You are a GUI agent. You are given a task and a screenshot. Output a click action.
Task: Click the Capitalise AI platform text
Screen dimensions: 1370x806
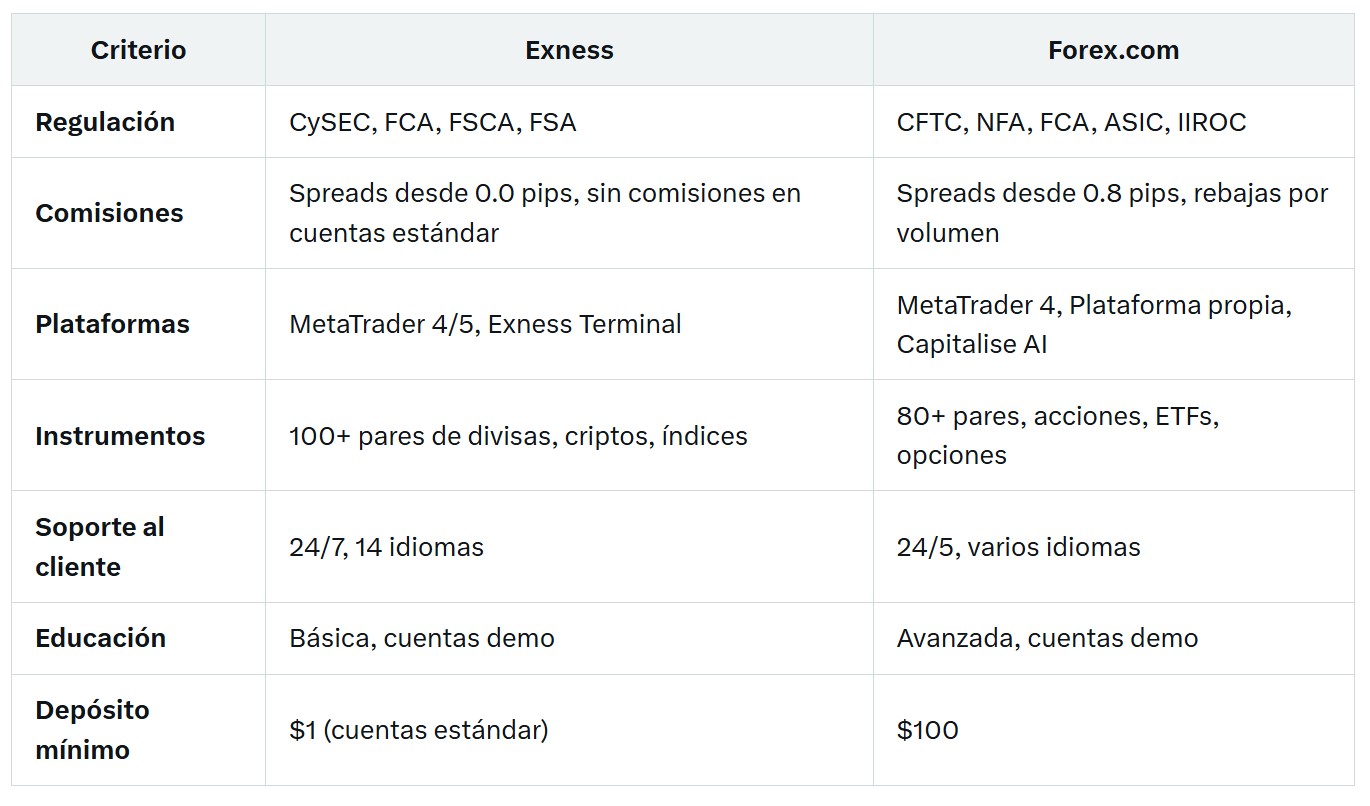(972, 344)
